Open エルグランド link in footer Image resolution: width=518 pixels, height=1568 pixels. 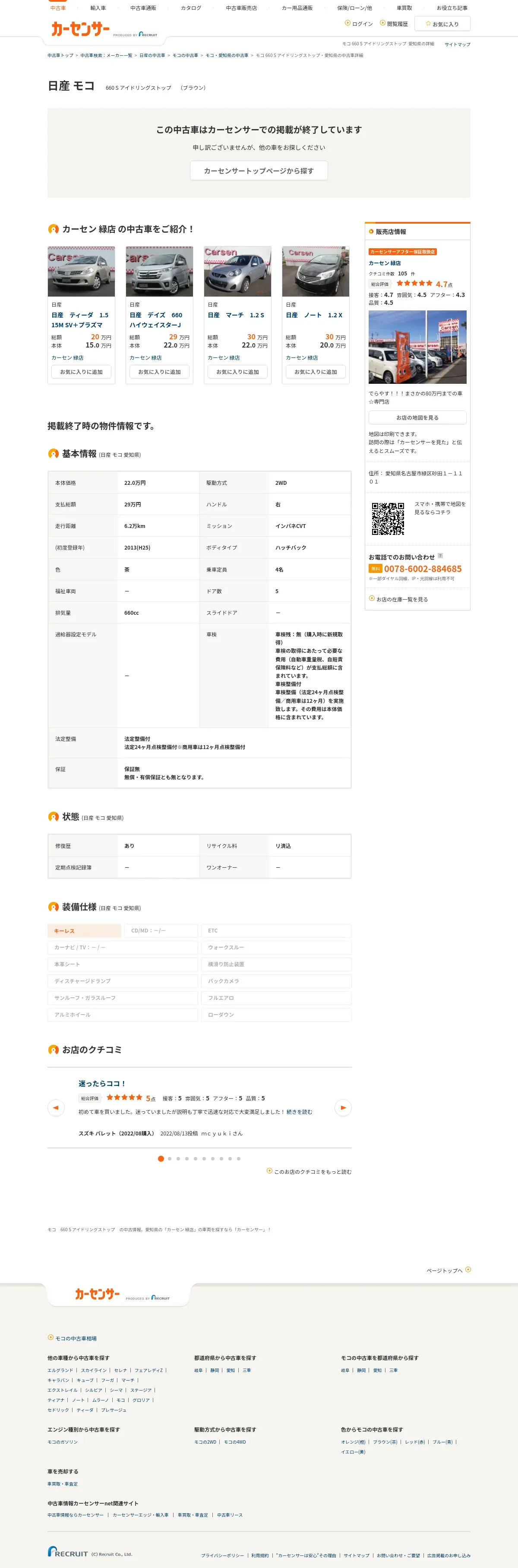60,1371
